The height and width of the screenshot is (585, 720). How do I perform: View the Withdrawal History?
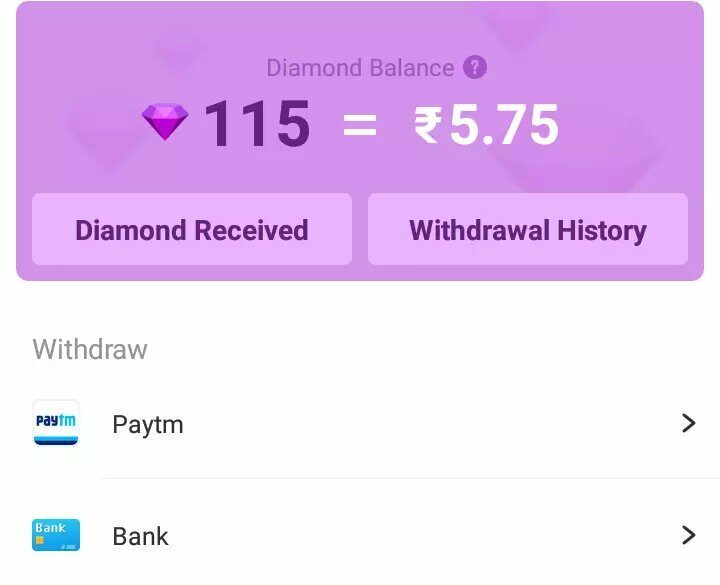528,230
